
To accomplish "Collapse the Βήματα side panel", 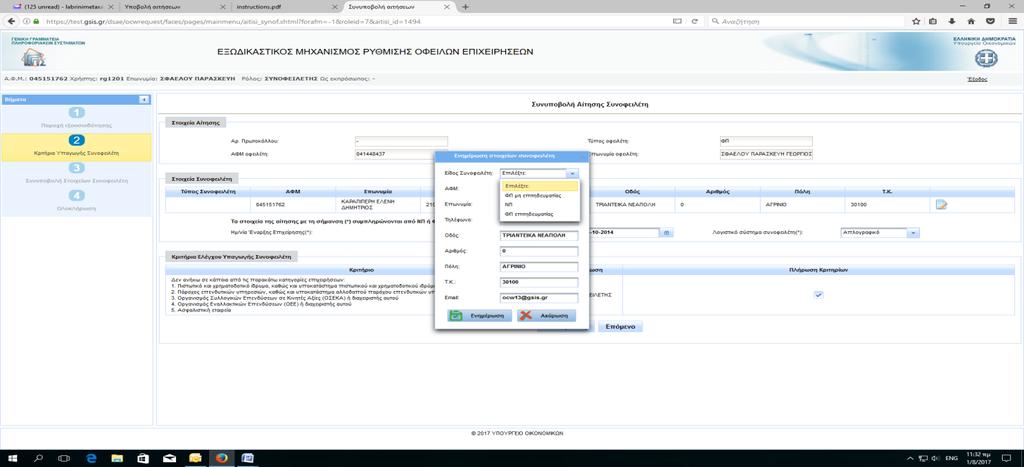I will (144, 99).
